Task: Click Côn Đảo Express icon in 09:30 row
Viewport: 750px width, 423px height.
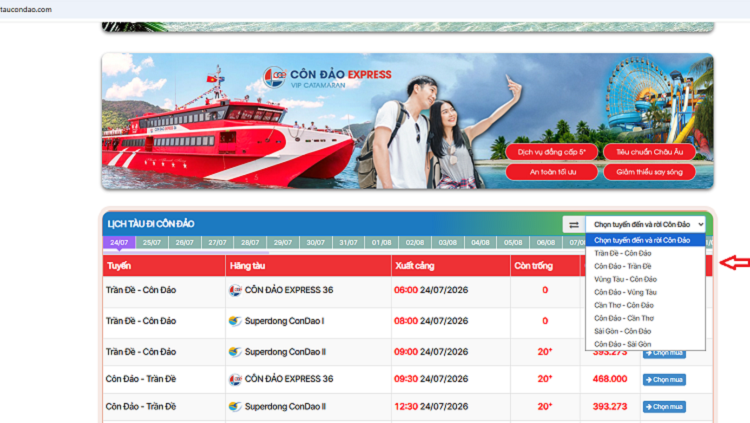Action: point(235,379)
